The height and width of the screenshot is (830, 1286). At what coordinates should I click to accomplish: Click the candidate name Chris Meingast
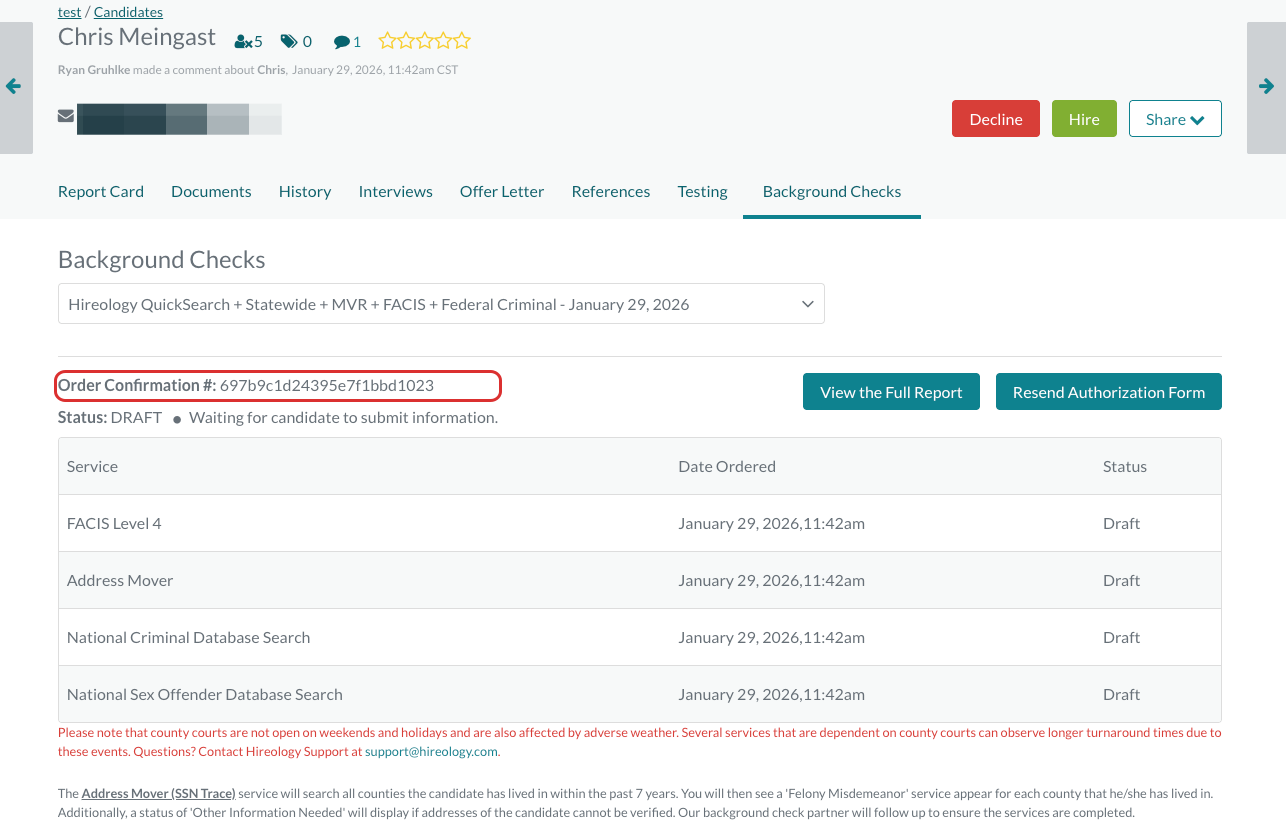pos(137,37)
